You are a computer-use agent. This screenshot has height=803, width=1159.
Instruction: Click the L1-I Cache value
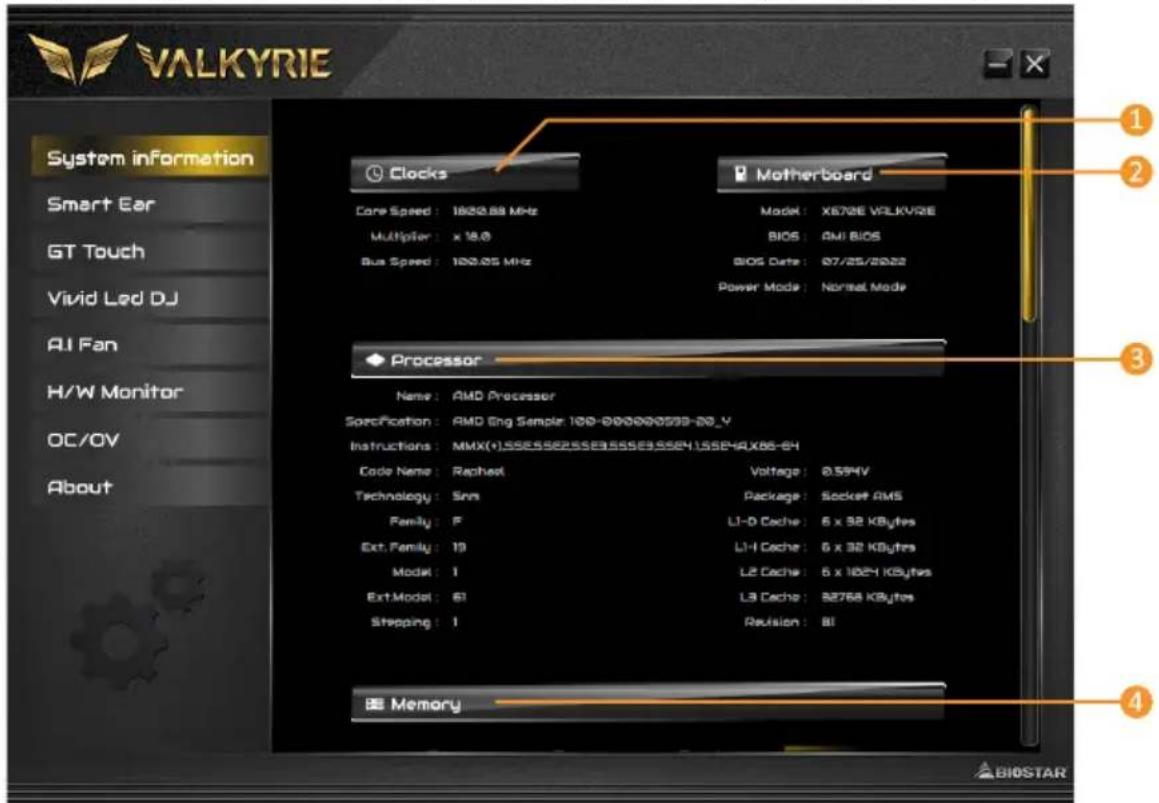tap(868, 547)
